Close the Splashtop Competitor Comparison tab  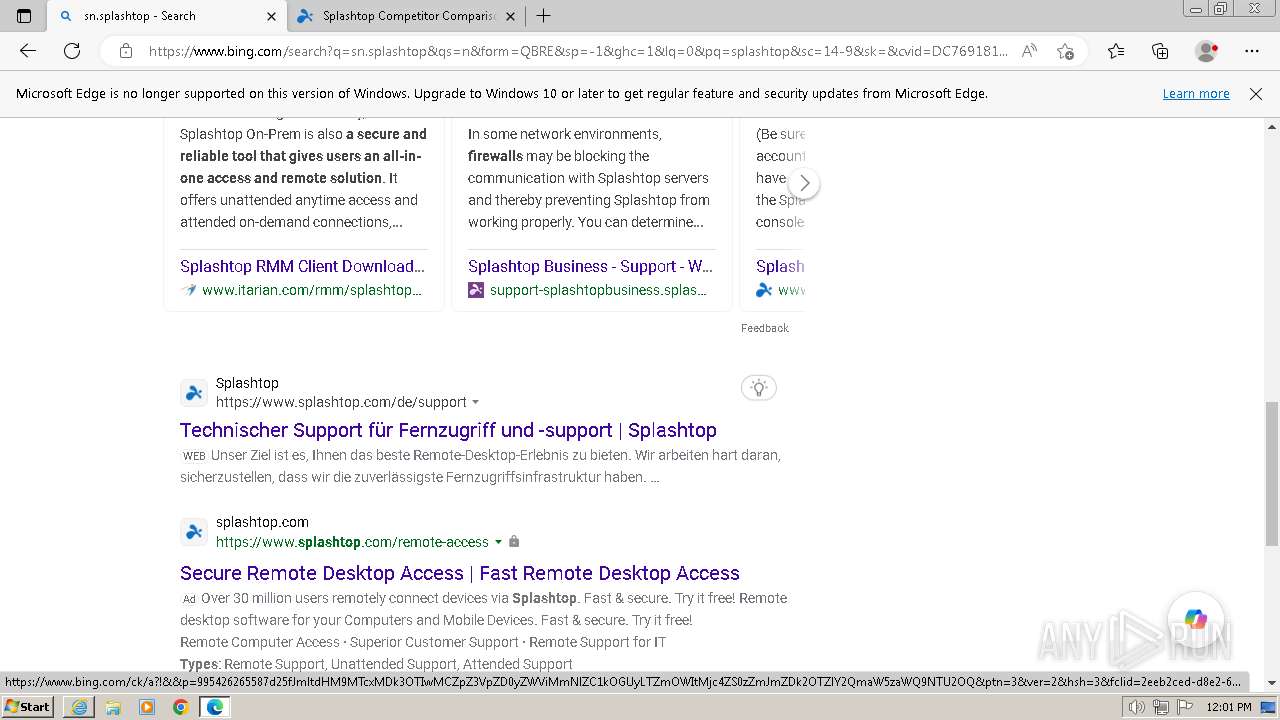(510, 16)
